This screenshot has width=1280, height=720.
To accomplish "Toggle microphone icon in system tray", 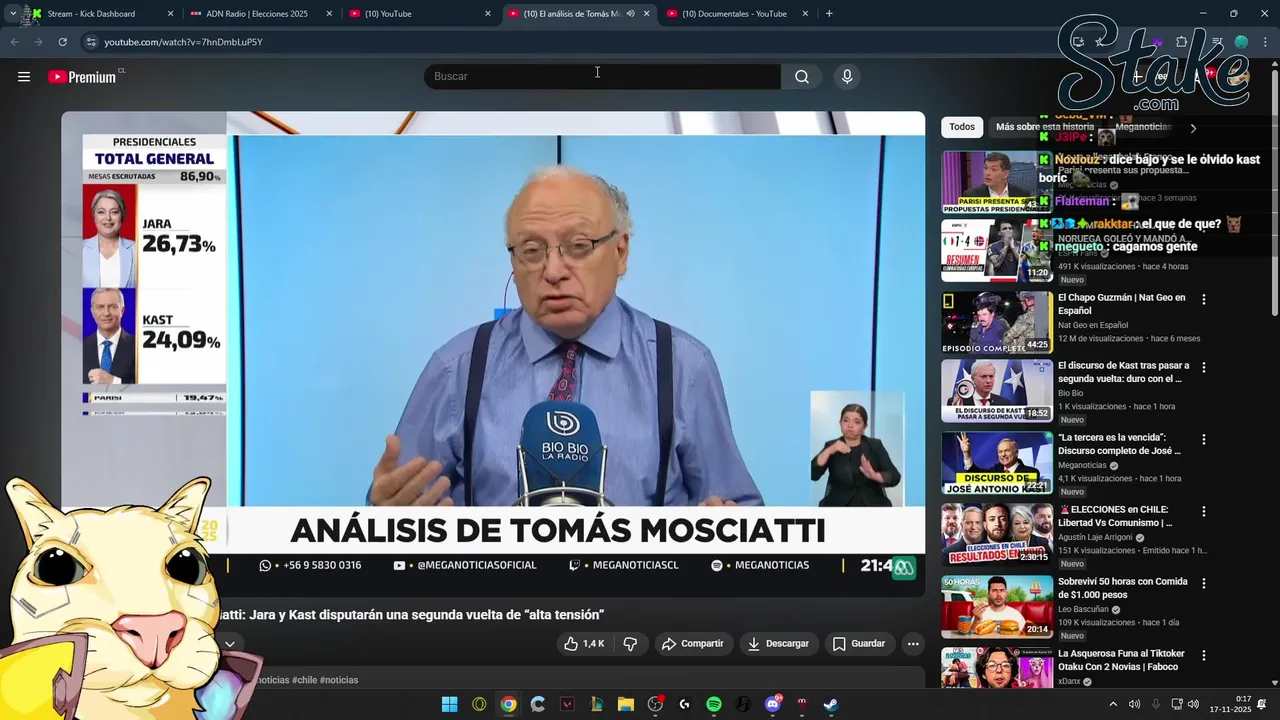I will pyautogui.click(x=1156, y=704).
